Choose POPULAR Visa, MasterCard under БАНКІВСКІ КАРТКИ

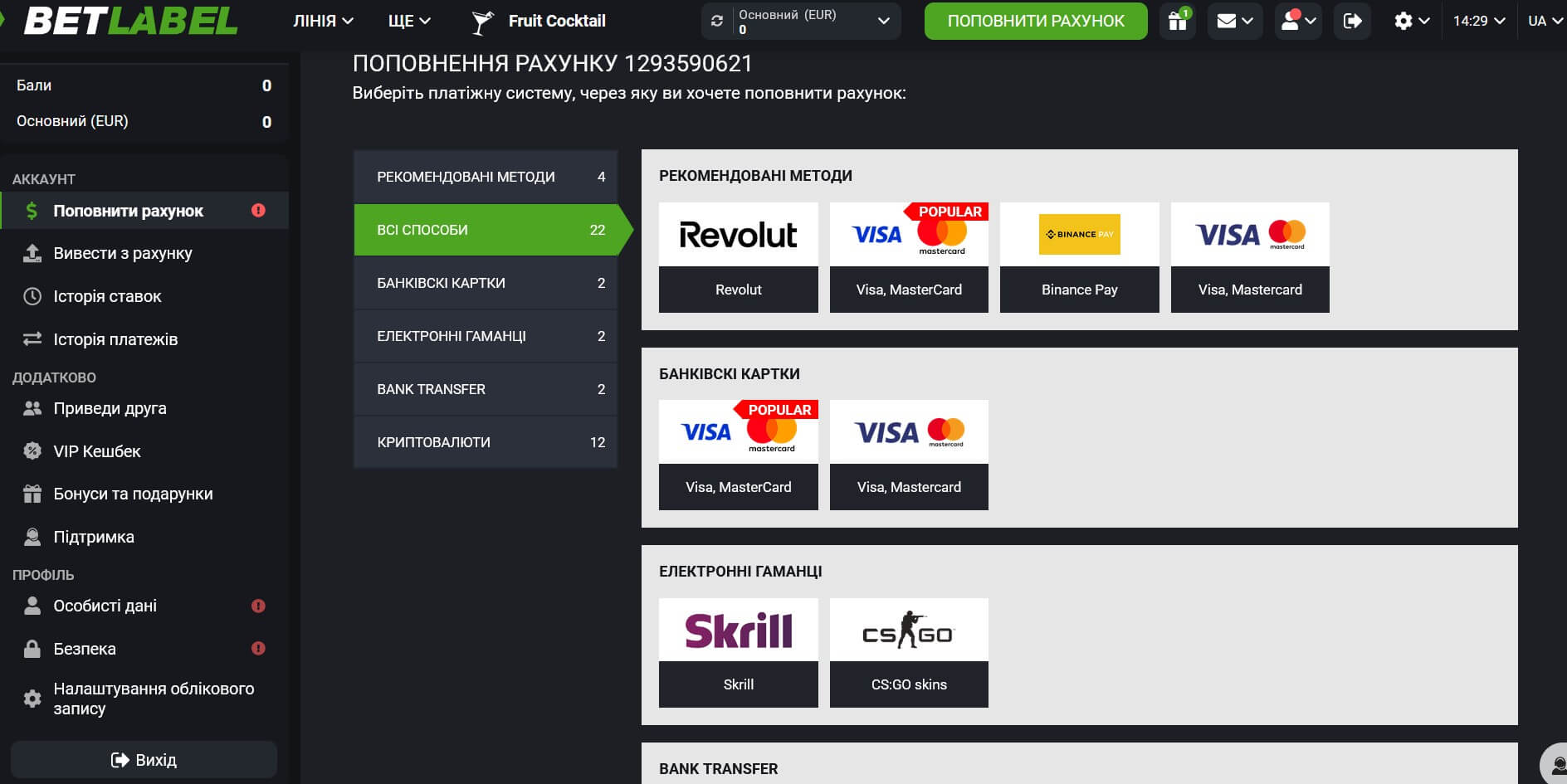tap(738, 455)
